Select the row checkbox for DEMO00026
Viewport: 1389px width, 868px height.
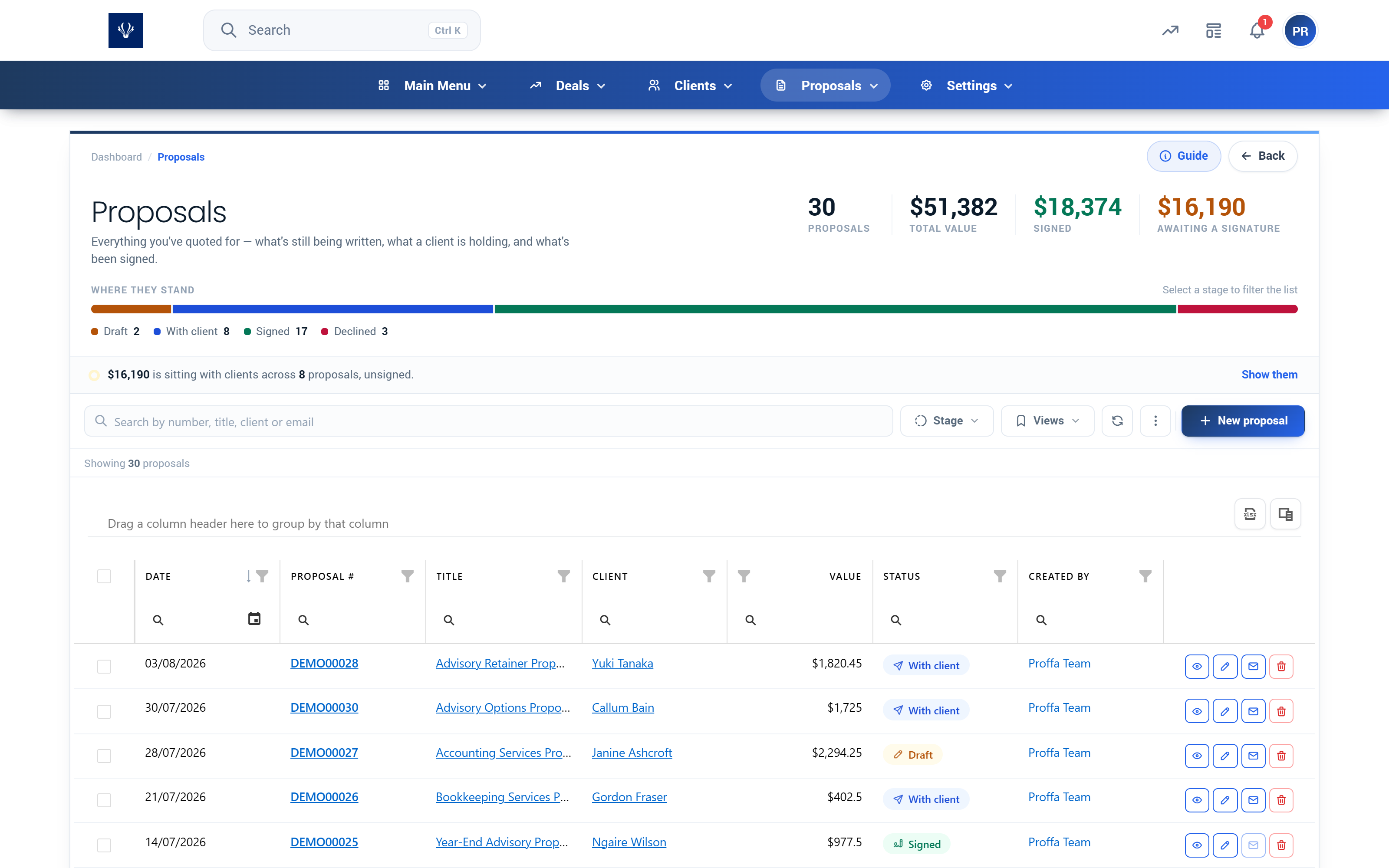[x=104, y=800]
